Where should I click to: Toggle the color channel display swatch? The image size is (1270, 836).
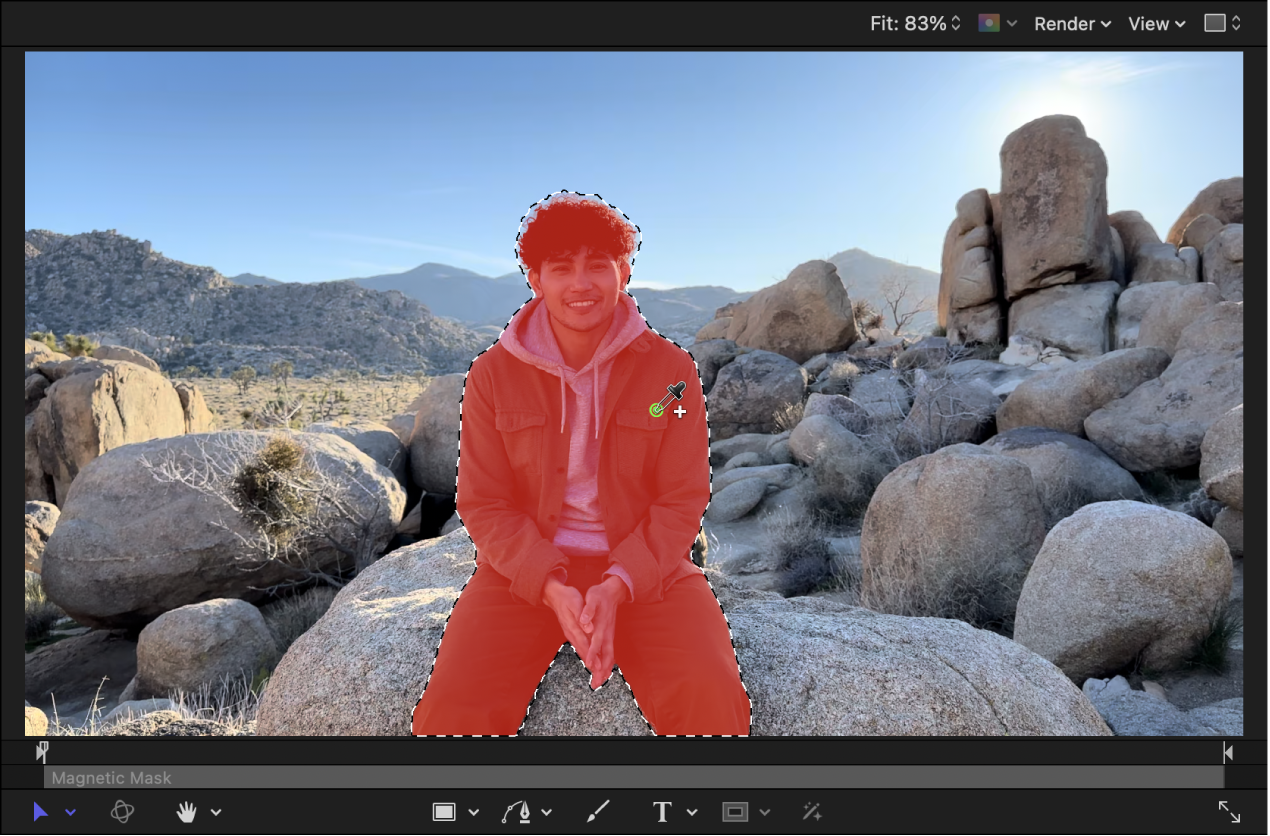[x=988, y=23]
